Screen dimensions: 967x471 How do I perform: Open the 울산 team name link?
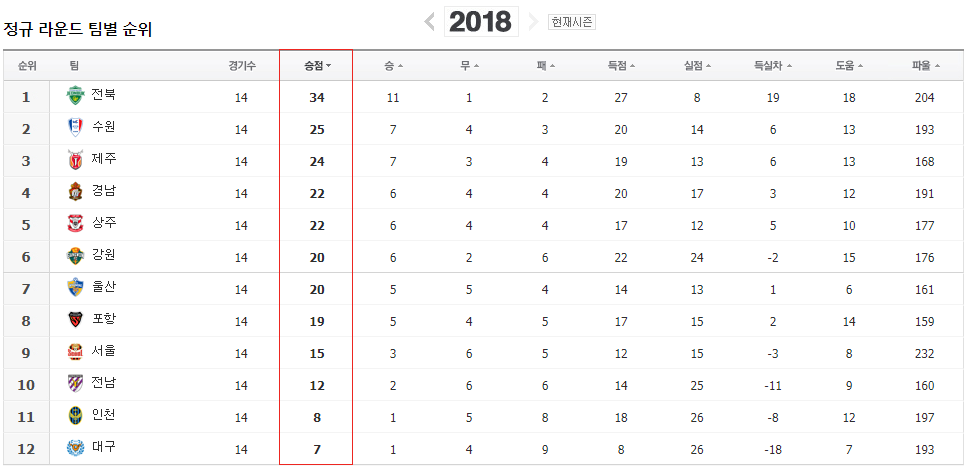(103, 287)
